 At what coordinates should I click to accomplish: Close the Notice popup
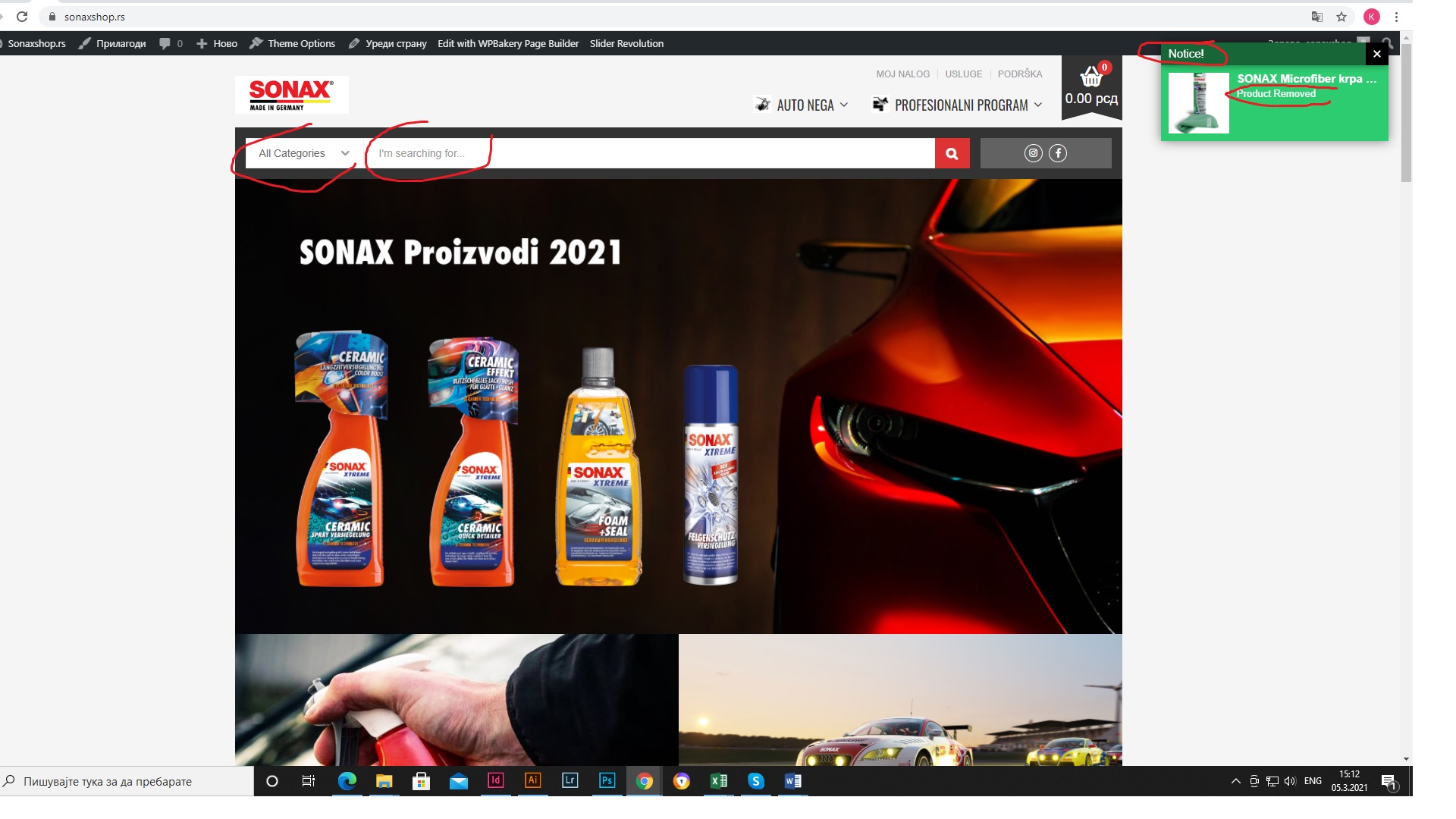pyautogui.click(x=1377, y=54)
